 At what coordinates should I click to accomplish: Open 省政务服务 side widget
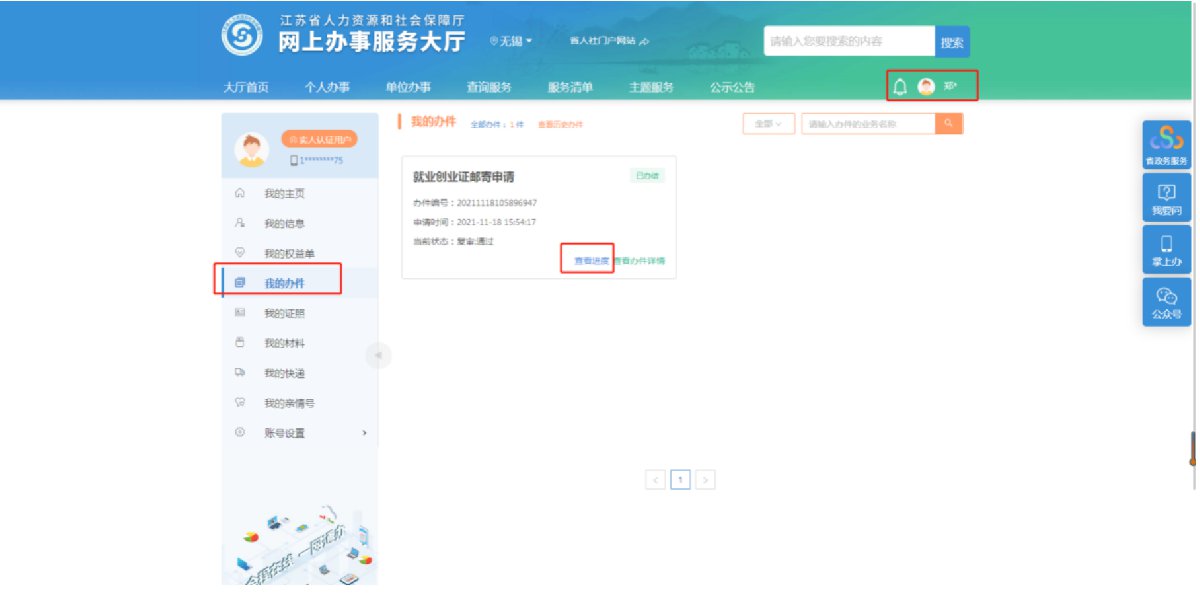[x=1166, y=146]
